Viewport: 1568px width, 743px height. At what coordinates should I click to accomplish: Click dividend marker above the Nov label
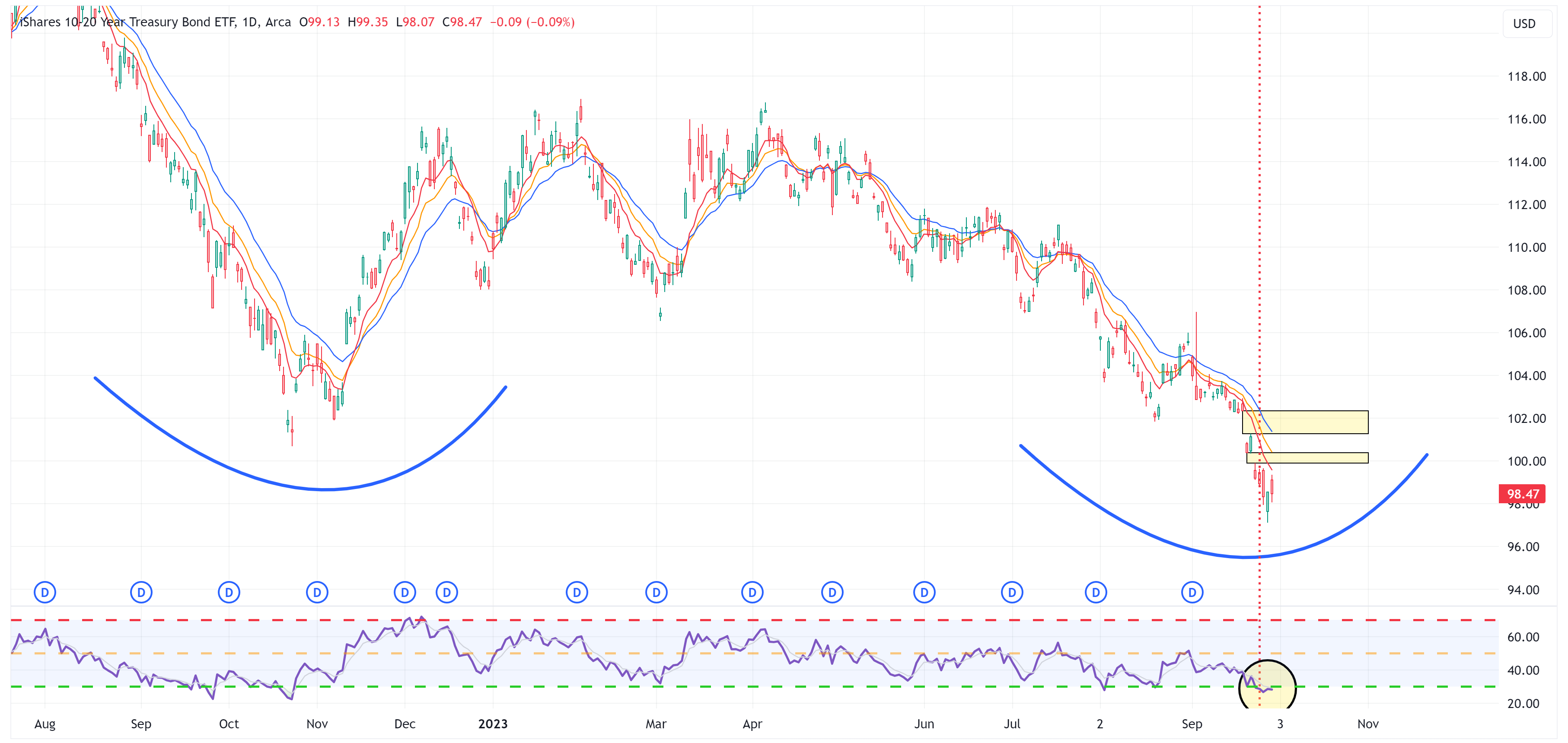point(317,591)
